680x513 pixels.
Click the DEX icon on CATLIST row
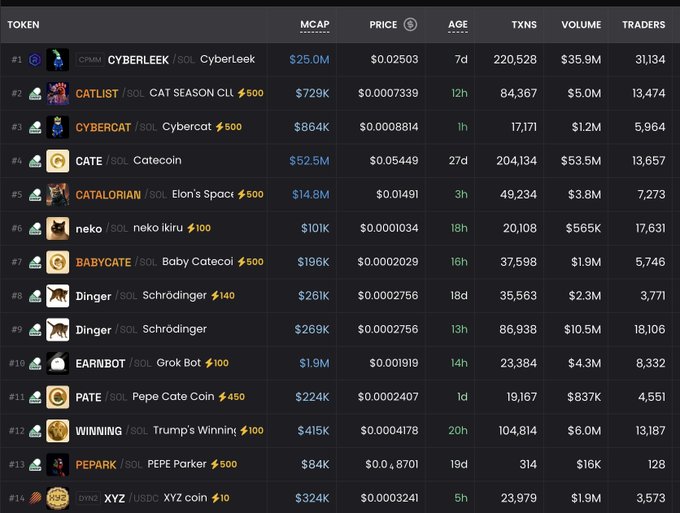35,93
